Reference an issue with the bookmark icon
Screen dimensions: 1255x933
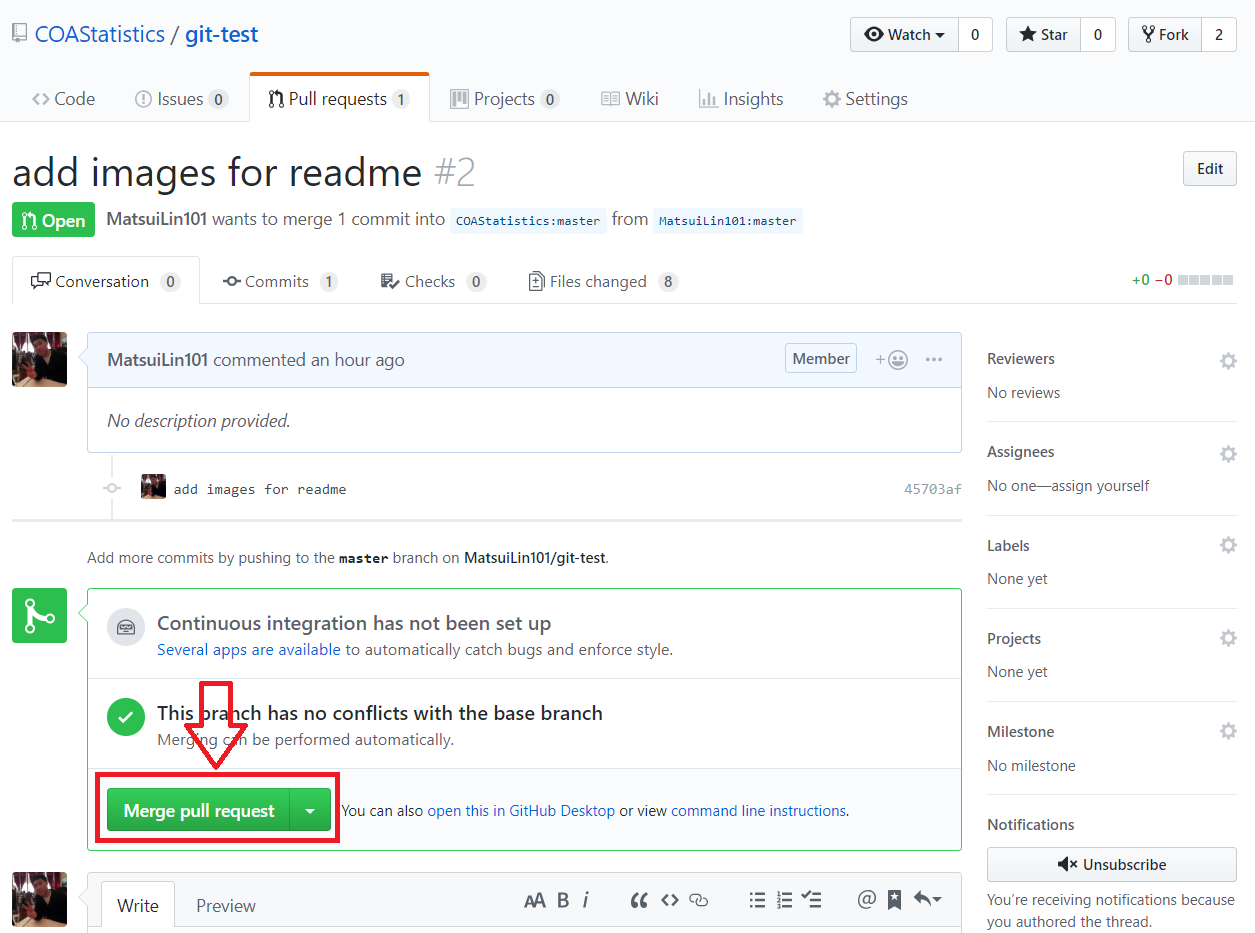coord(894,900)
